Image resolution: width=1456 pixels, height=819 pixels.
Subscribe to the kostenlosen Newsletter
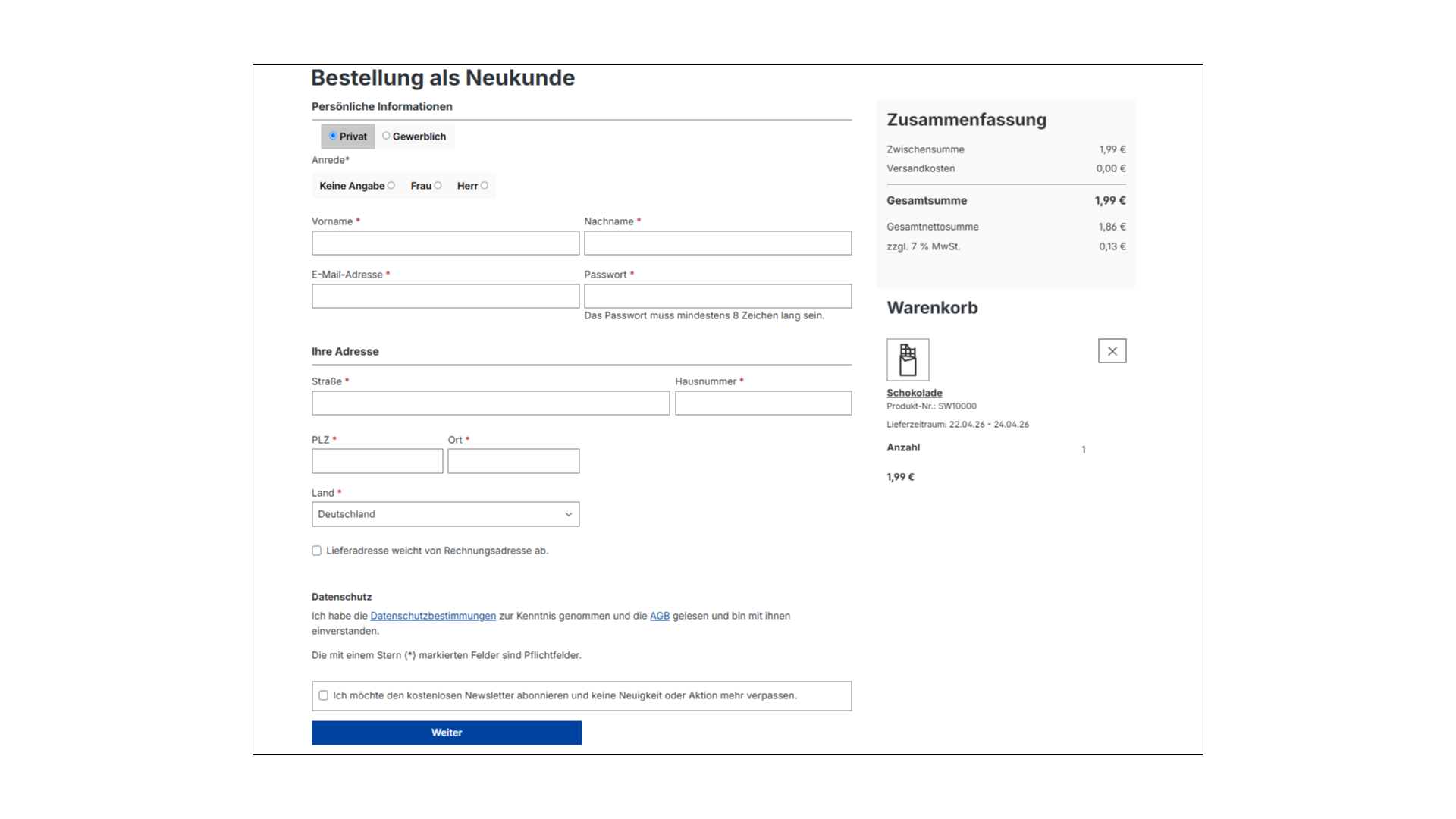(323, 695)
